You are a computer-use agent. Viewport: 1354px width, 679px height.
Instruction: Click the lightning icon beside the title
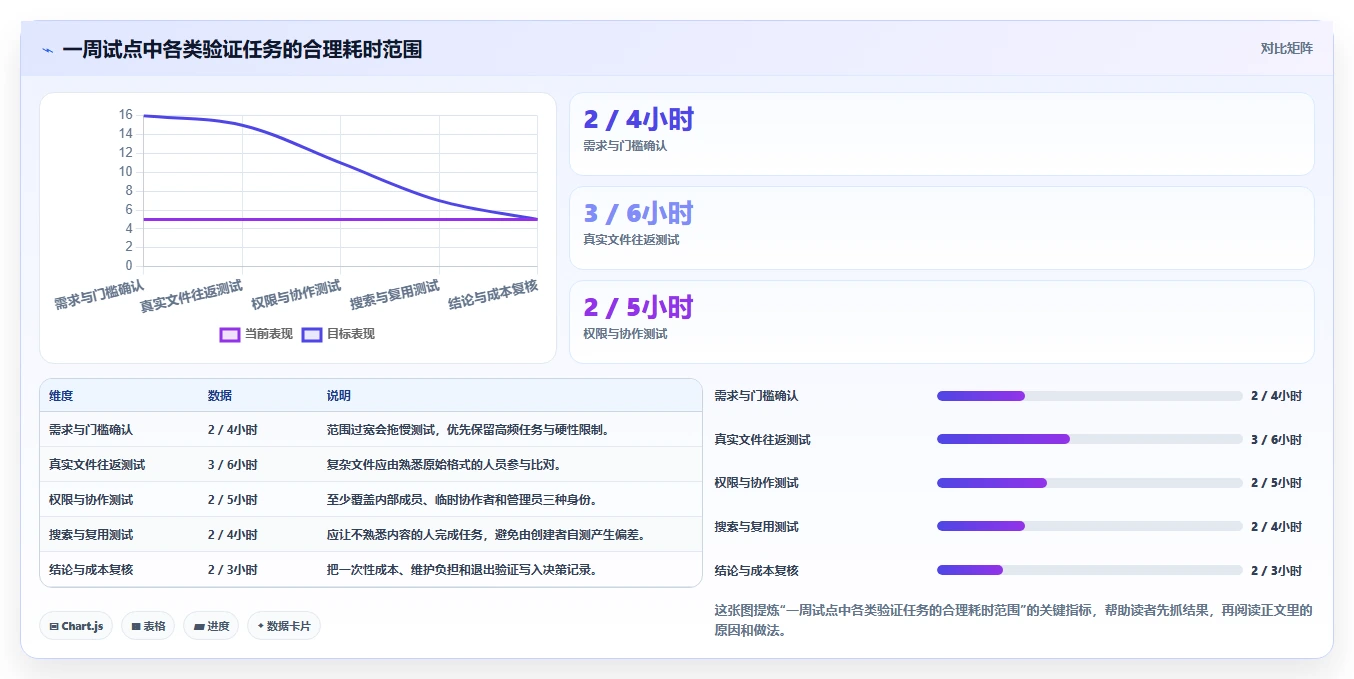(47, 50)
